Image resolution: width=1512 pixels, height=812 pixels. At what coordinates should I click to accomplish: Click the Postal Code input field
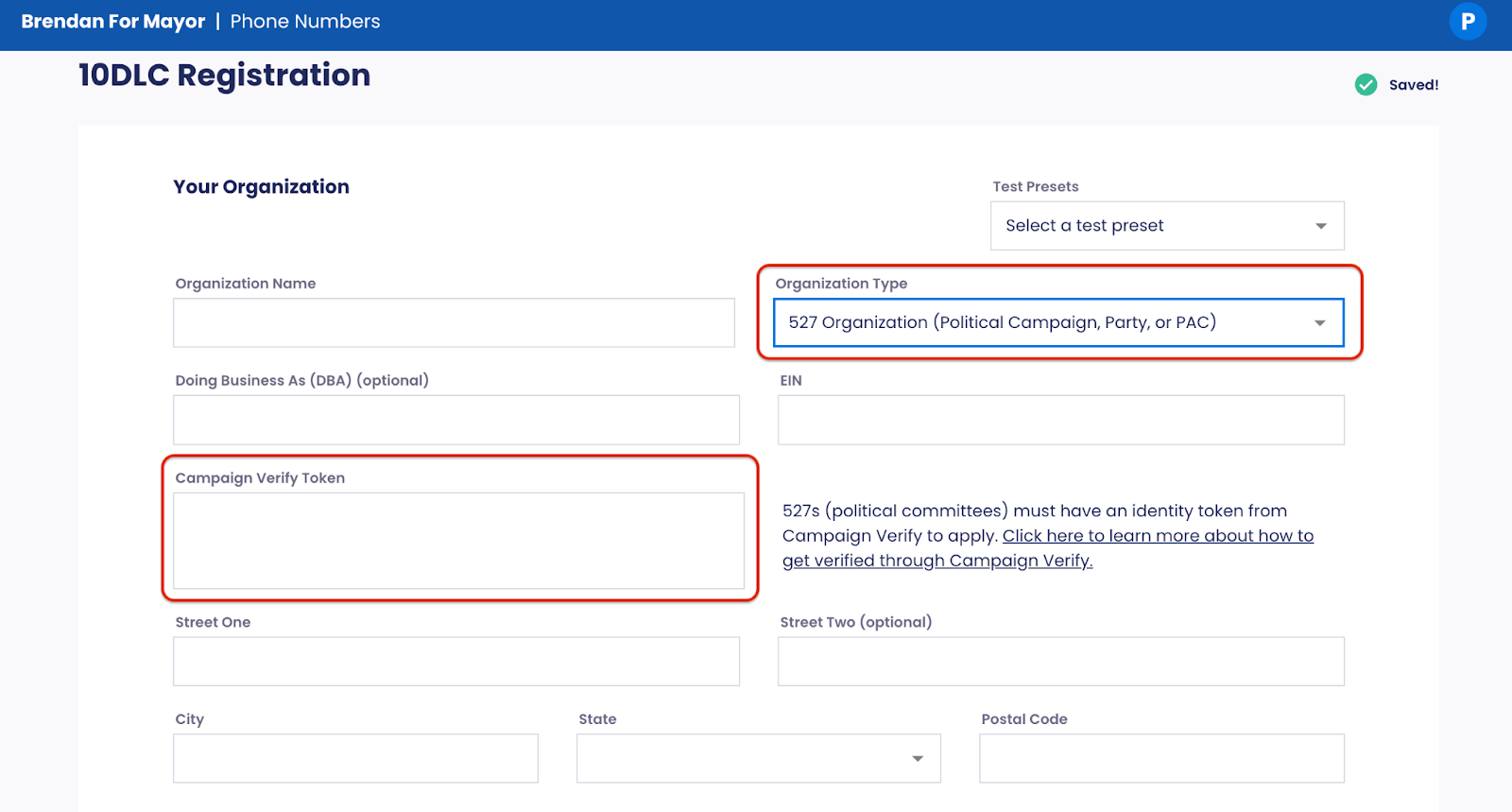pos(1161,758)
